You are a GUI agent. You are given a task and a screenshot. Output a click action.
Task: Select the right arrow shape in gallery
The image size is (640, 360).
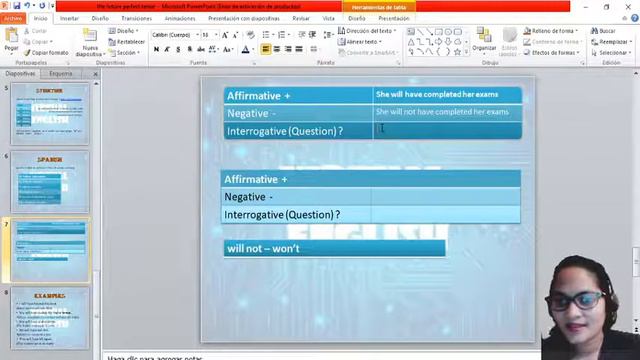tap(439, 42)
